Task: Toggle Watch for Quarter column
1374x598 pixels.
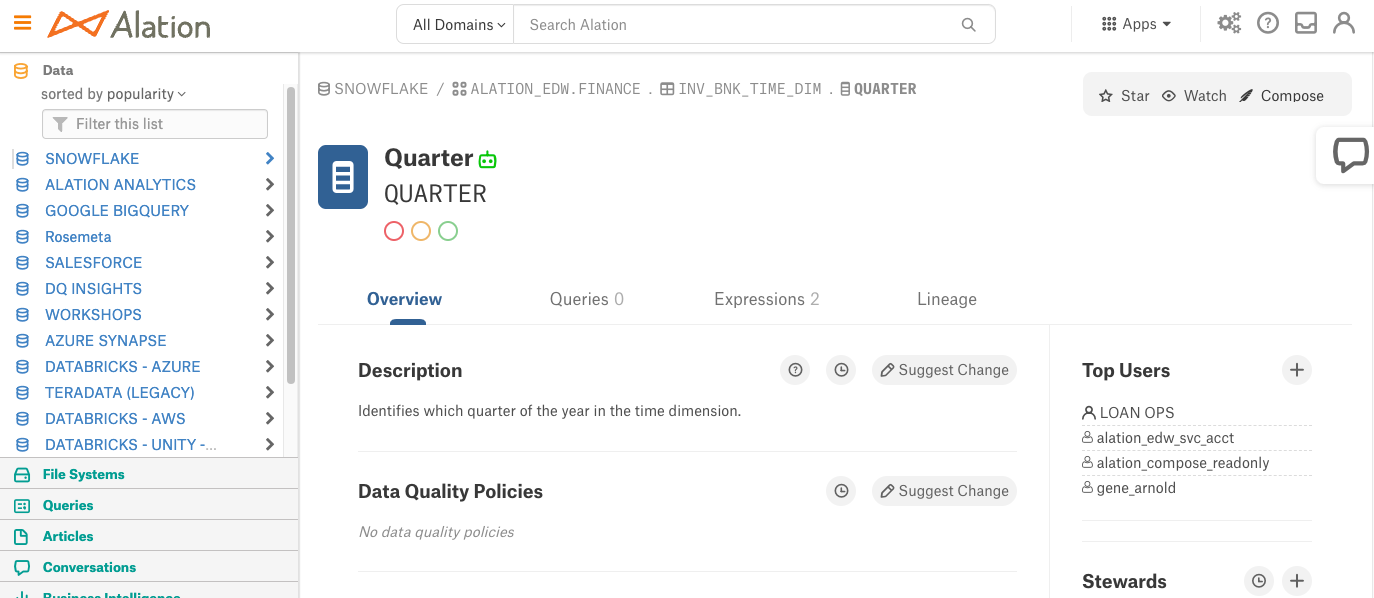Action: (1194, 96)
